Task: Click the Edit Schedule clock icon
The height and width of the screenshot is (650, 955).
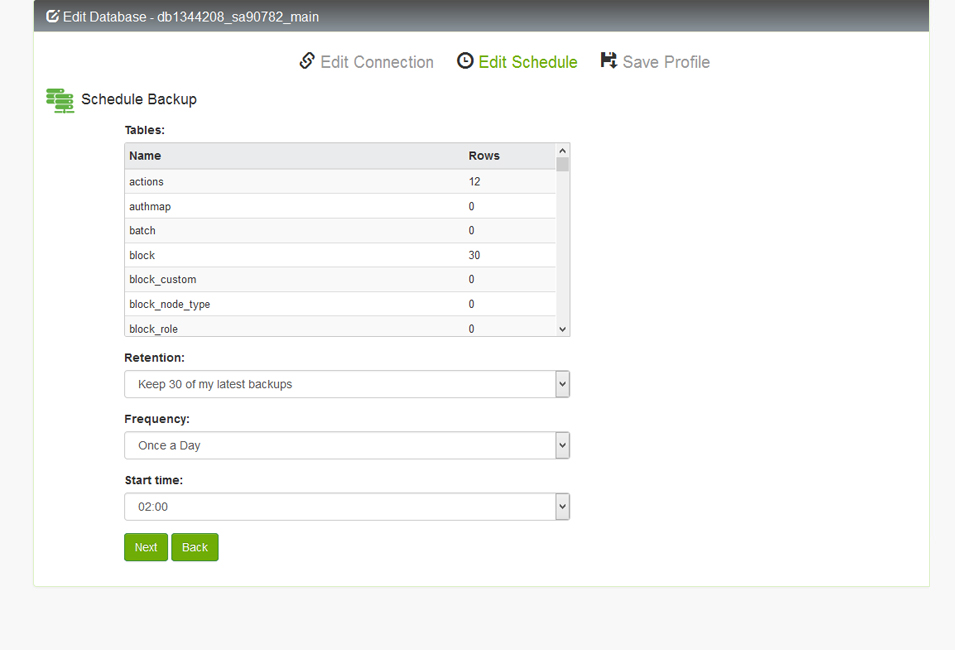Action: [465, 61]
